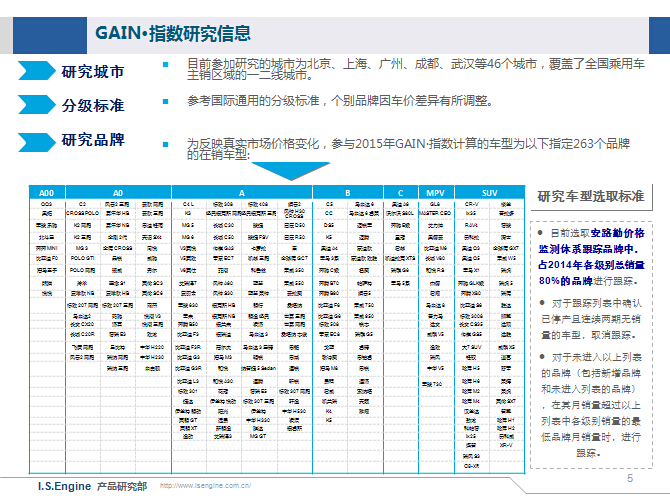This screenshot has height=503, width=670.
Task: Click the A0 column header
Action: click(118, 193)
